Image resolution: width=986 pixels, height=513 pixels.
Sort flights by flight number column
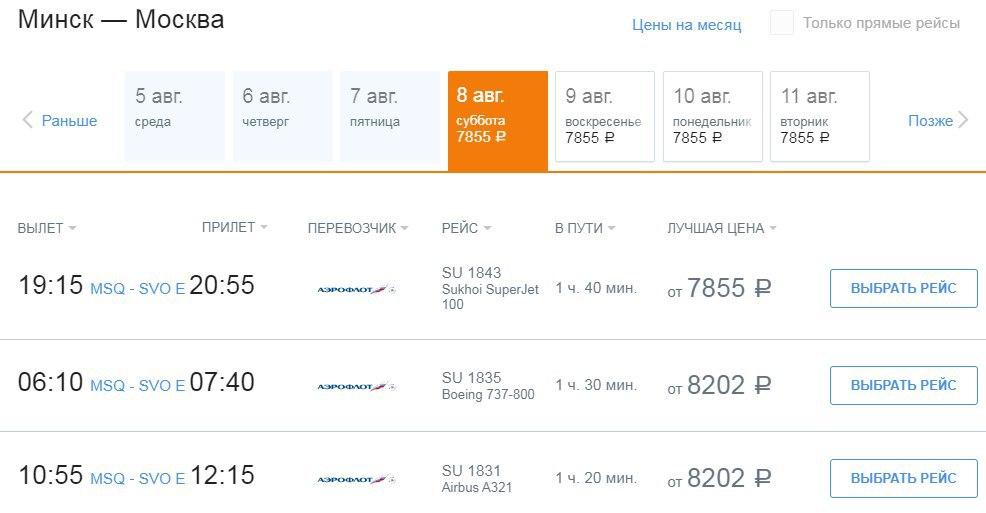click(465, 228)
